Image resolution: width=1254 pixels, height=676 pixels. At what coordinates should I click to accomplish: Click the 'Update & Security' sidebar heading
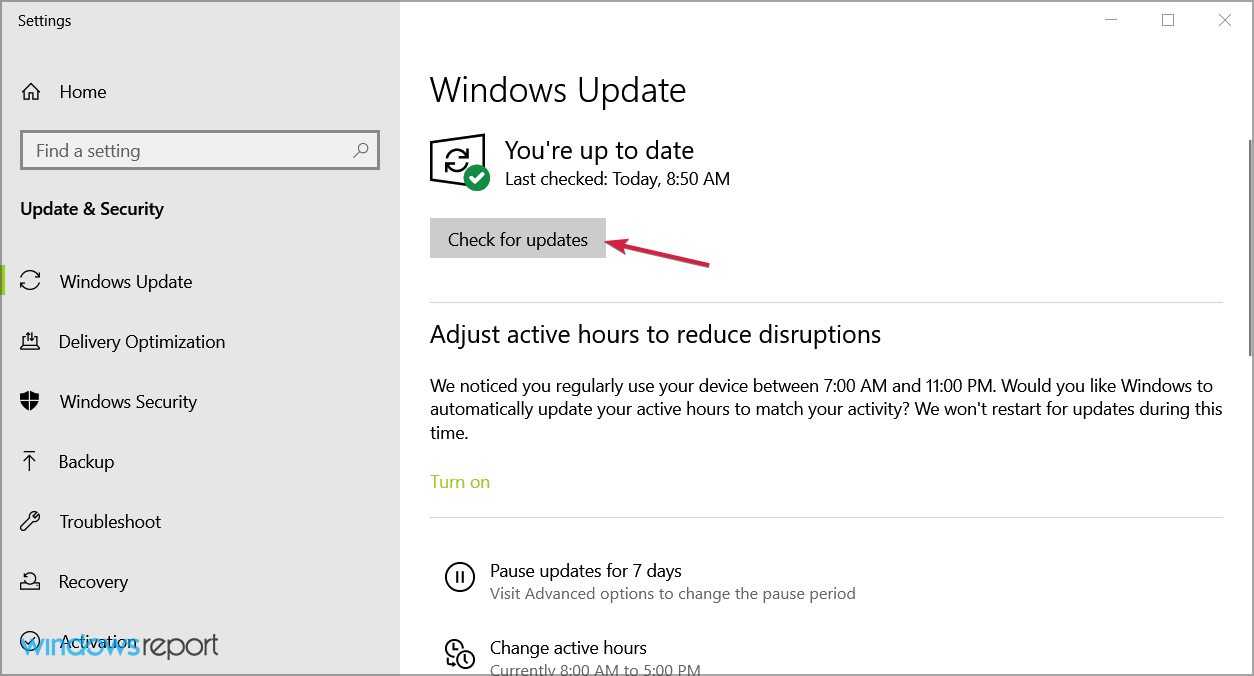point(92,209)
